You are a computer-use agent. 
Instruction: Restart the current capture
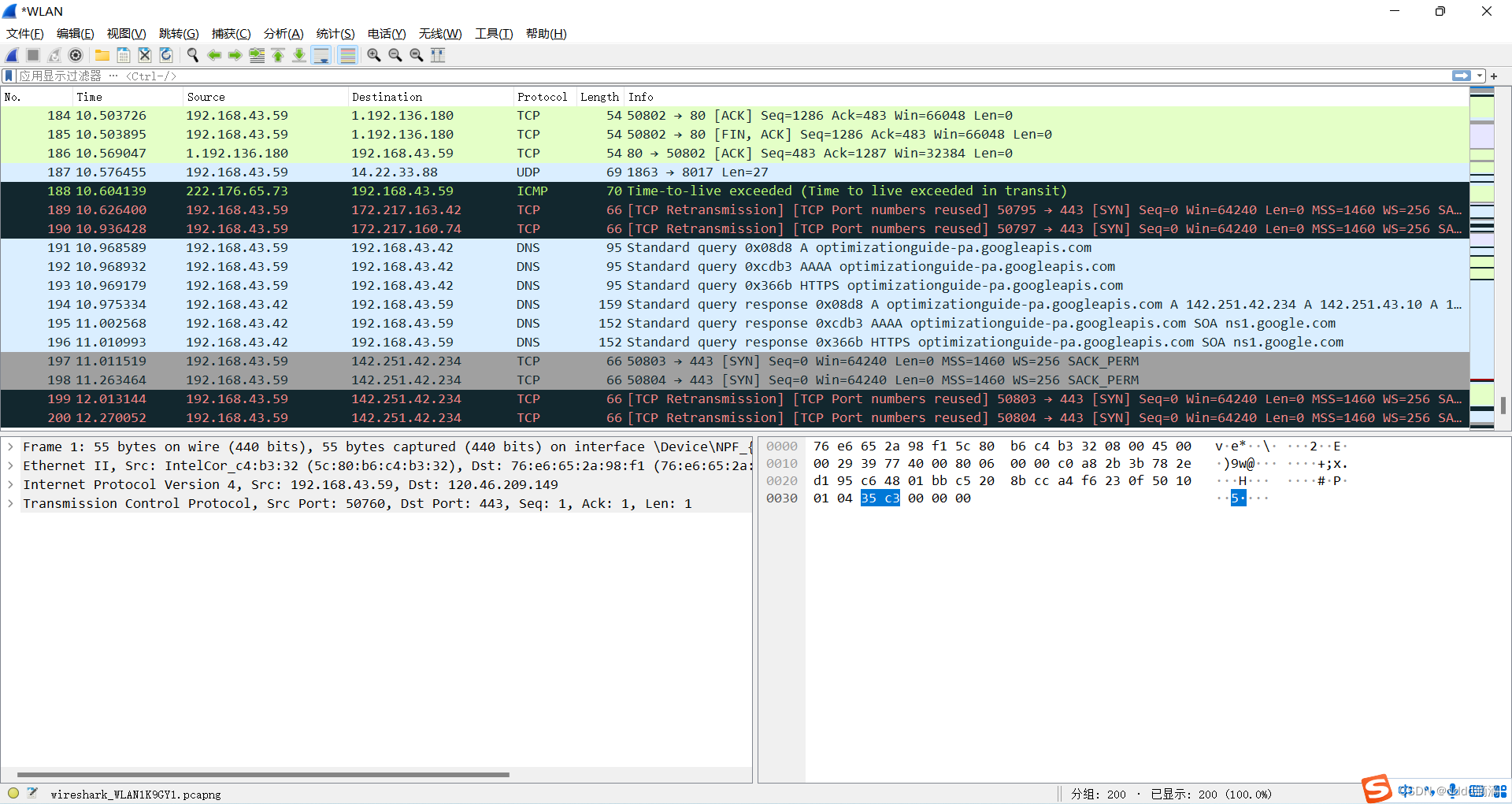54,55
